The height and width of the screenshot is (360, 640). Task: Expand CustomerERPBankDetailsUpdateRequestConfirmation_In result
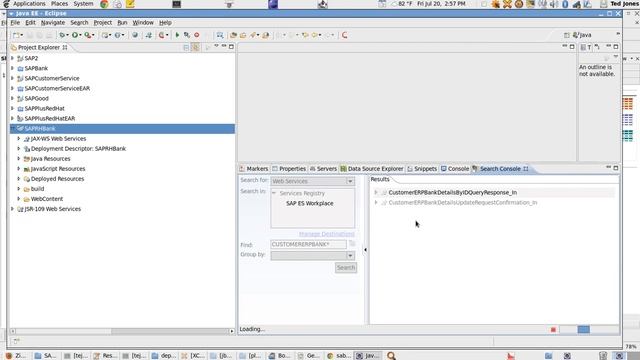click(x=376, y=202)
